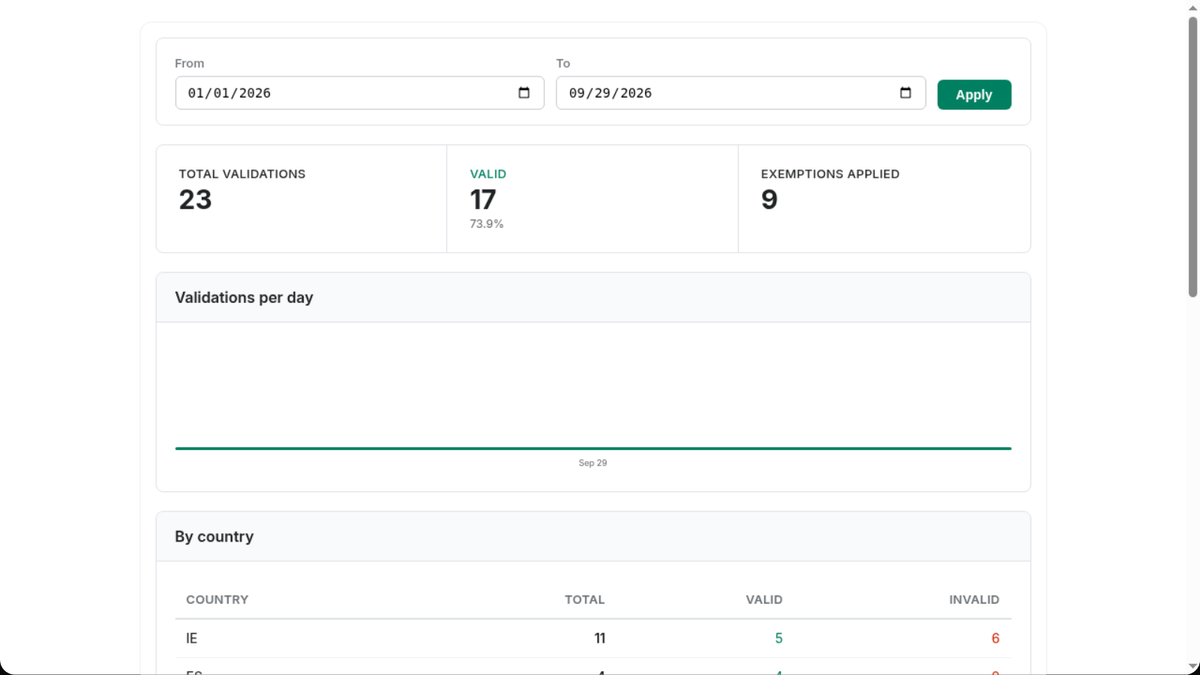Screen dimensions: 1200x675
Task: Focus the From date field 01/01/2026
Action: point(359,93)
